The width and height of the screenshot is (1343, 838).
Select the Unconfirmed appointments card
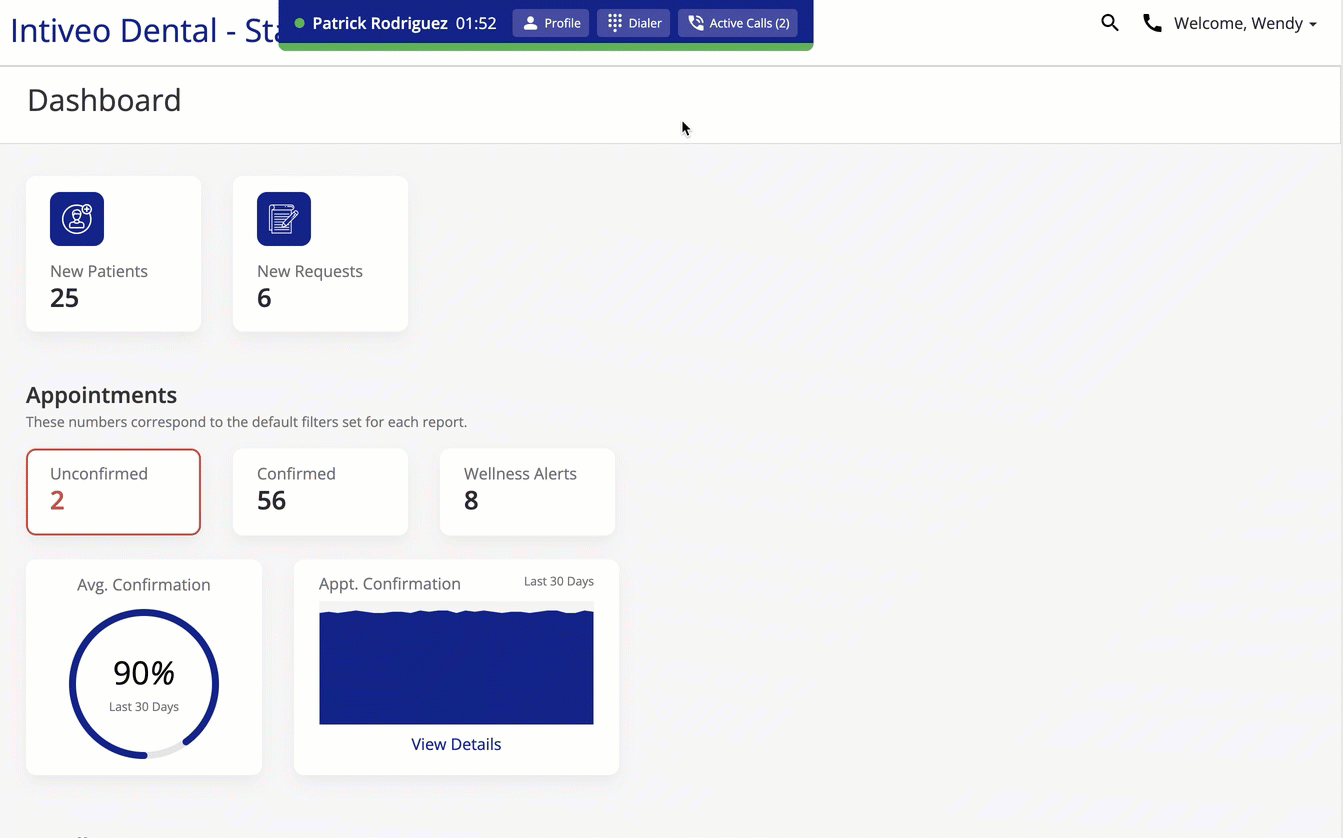(113, 491)
